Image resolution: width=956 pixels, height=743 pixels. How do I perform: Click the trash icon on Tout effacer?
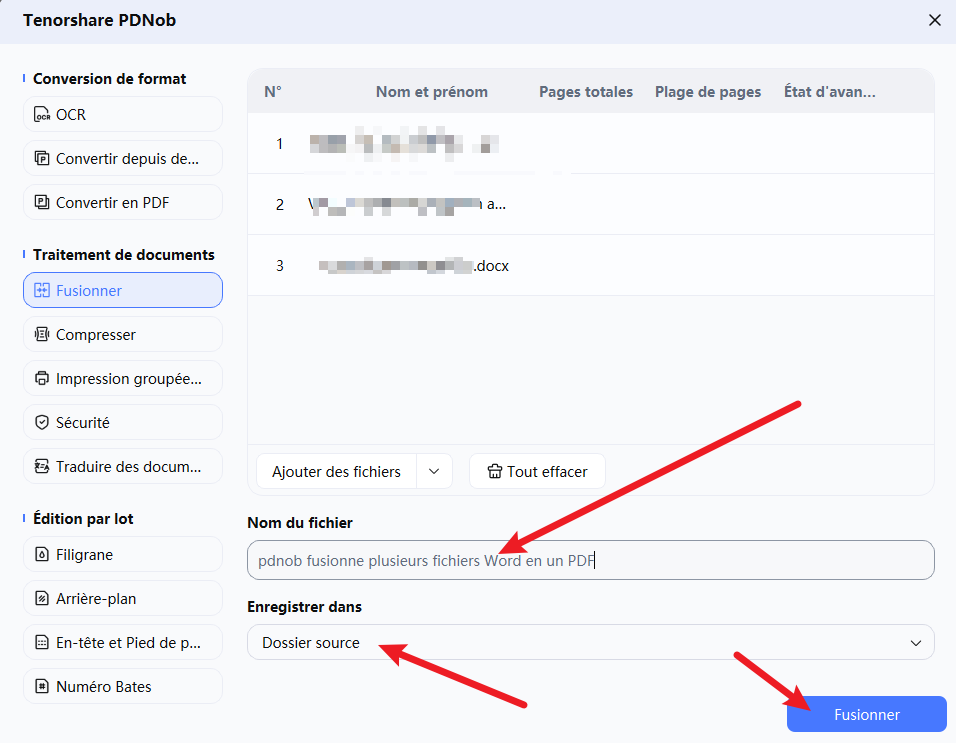click(494, 471)
